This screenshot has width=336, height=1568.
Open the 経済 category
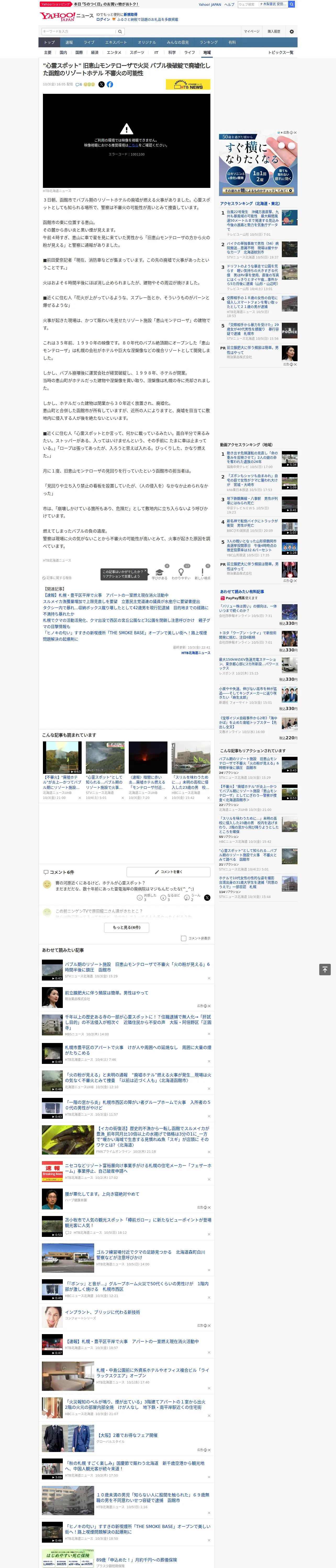[94, 53]
